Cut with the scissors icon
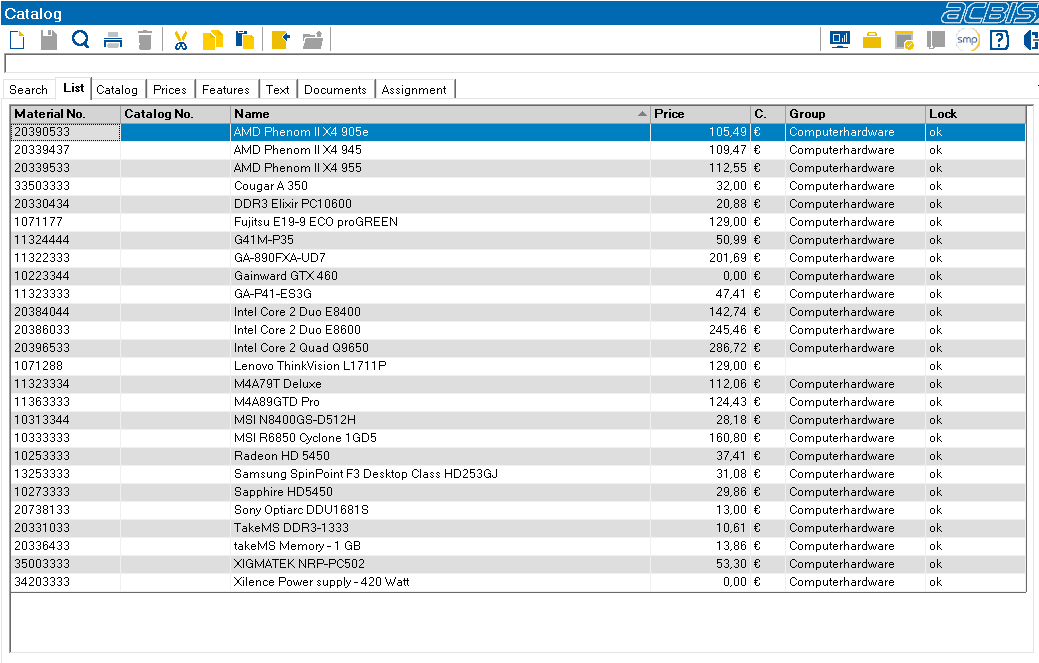 [180, 40]
